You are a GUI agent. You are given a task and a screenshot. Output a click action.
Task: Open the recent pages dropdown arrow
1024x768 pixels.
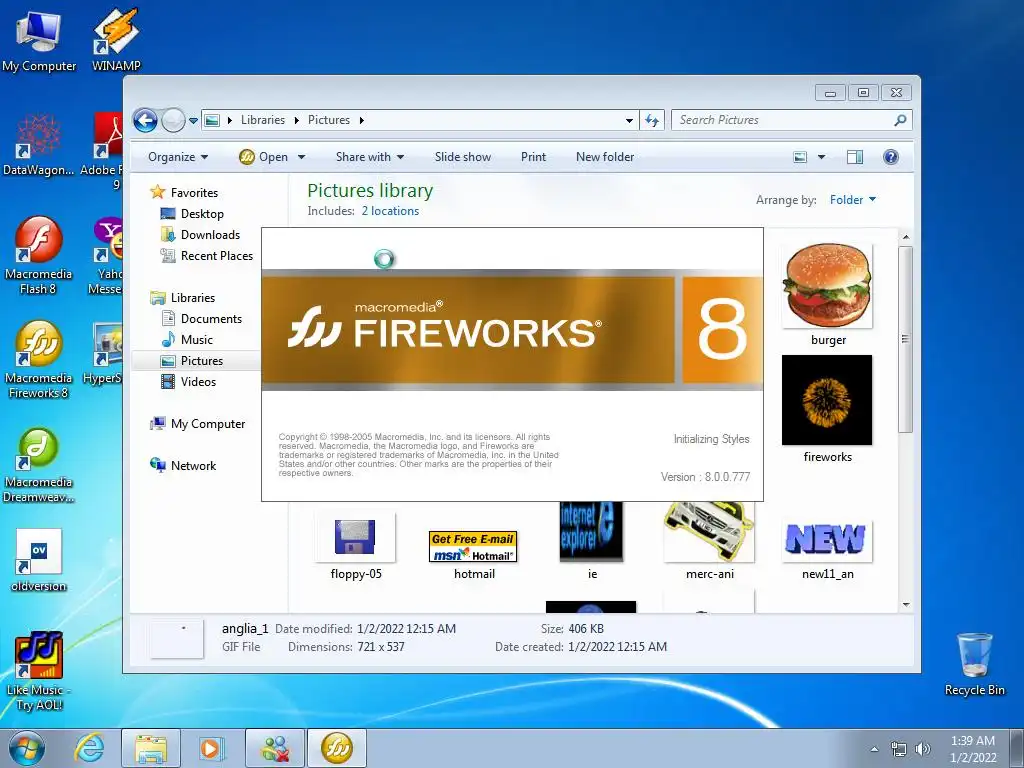coord(193,121)
